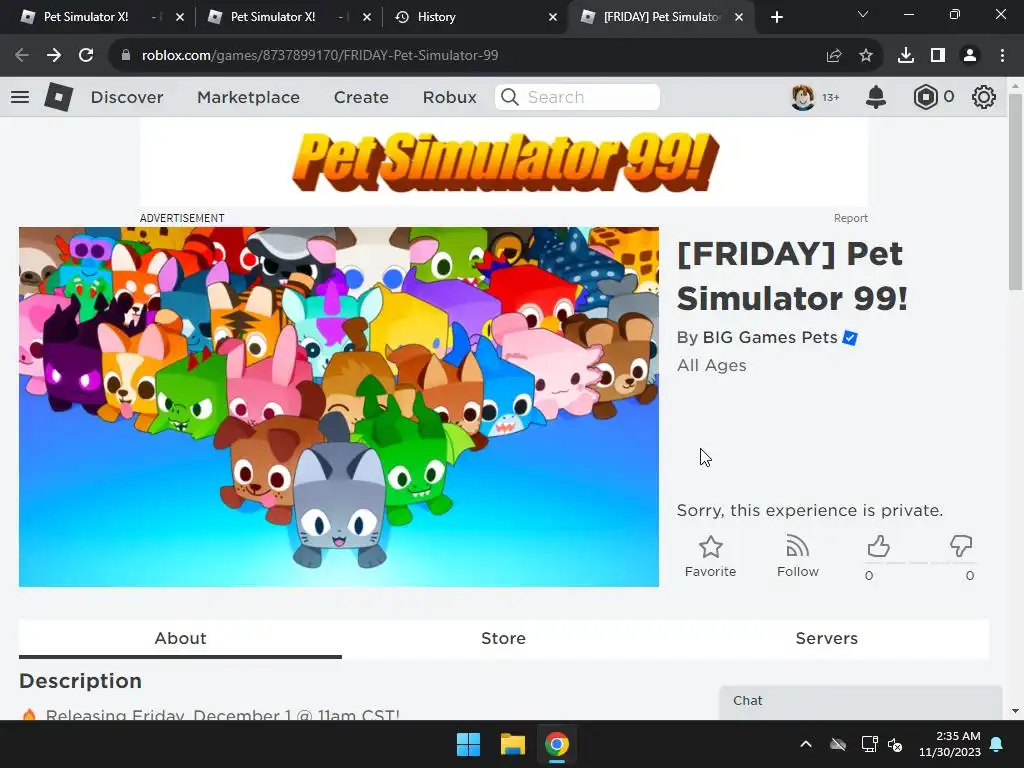The image size is (1024, 768).
Task: Show hidden system tray icons
Action: tap(806, 744)
